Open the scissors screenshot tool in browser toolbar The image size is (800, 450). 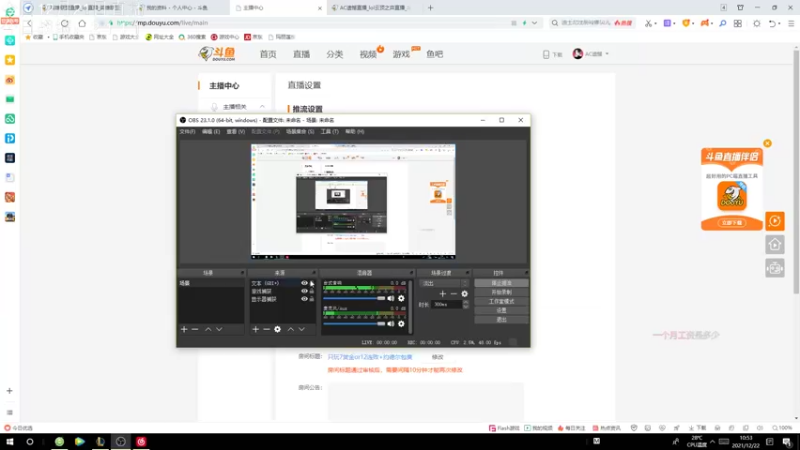648,23
